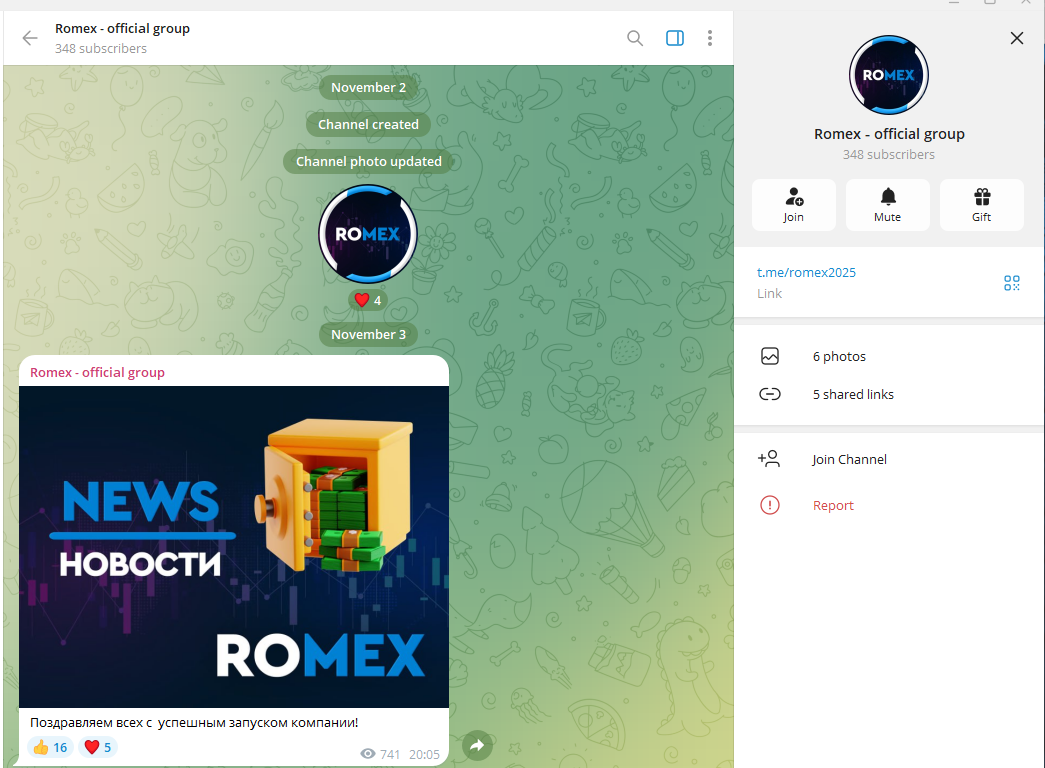Click the shared photos icon in profile panel
The image size is (1045, 768).
pyautogui.click(x=770, y=356)
